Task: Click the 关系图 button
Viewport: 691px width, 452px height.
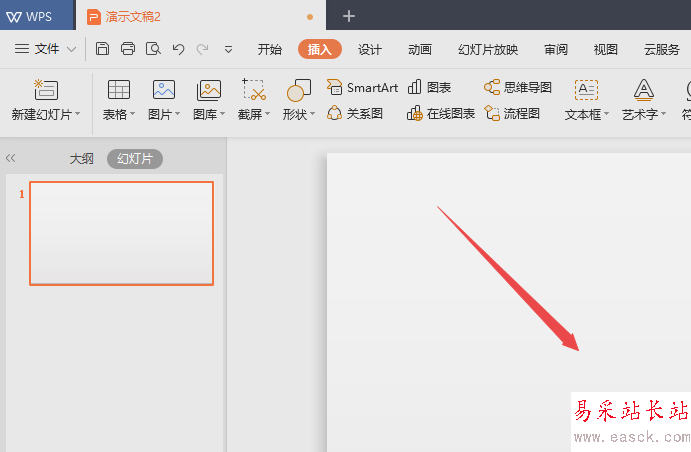Action: (x=355, y=114)
